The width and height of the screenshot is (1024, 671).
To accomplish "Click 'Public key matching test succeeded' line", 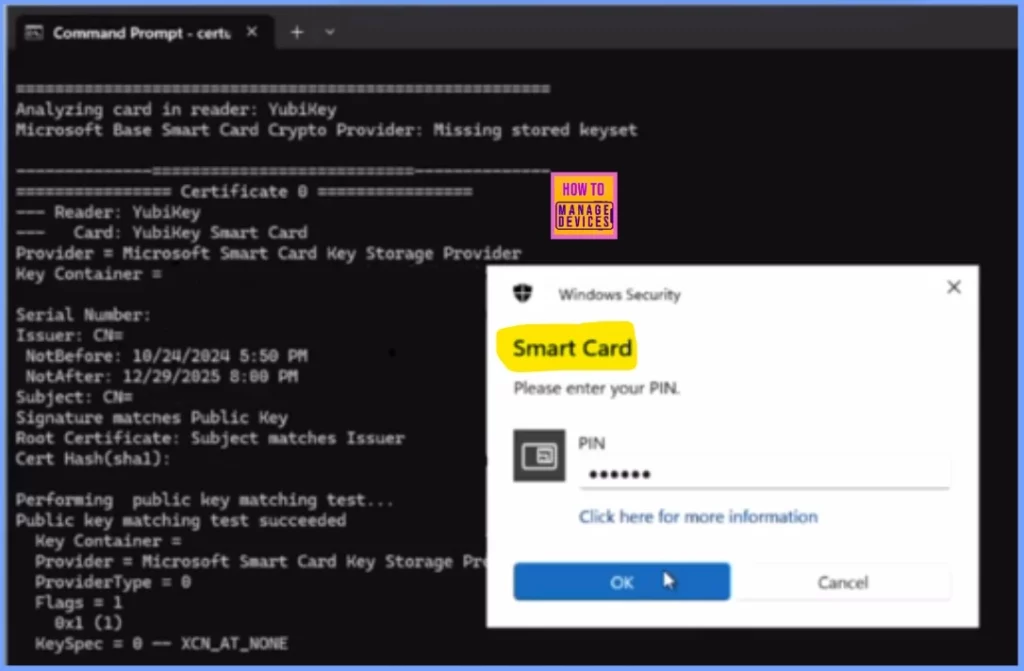I will coord(181,520).
